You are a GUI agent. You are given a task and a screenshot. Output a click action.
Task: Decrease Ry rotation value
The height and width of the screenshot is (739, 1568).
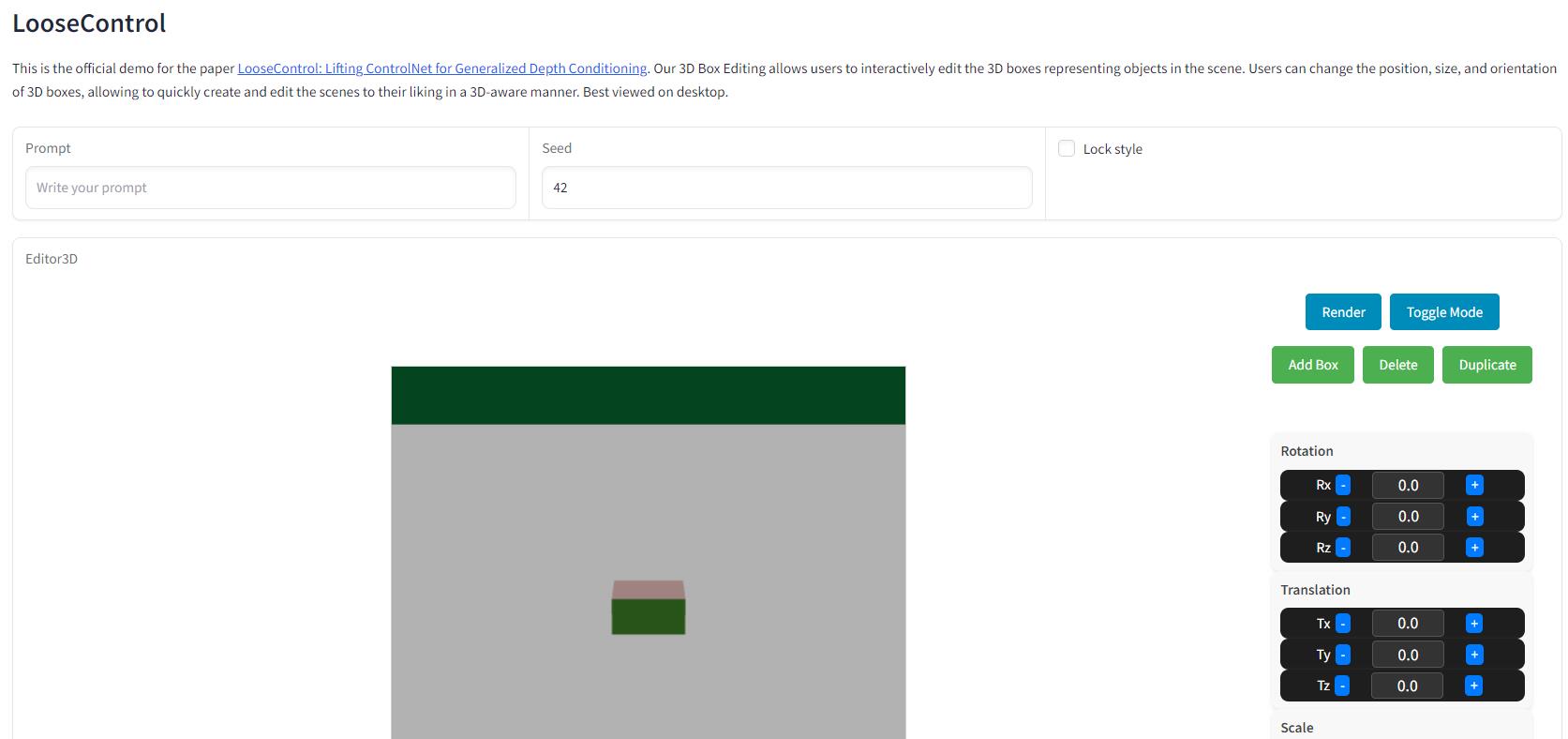[x=1342, y=517]
